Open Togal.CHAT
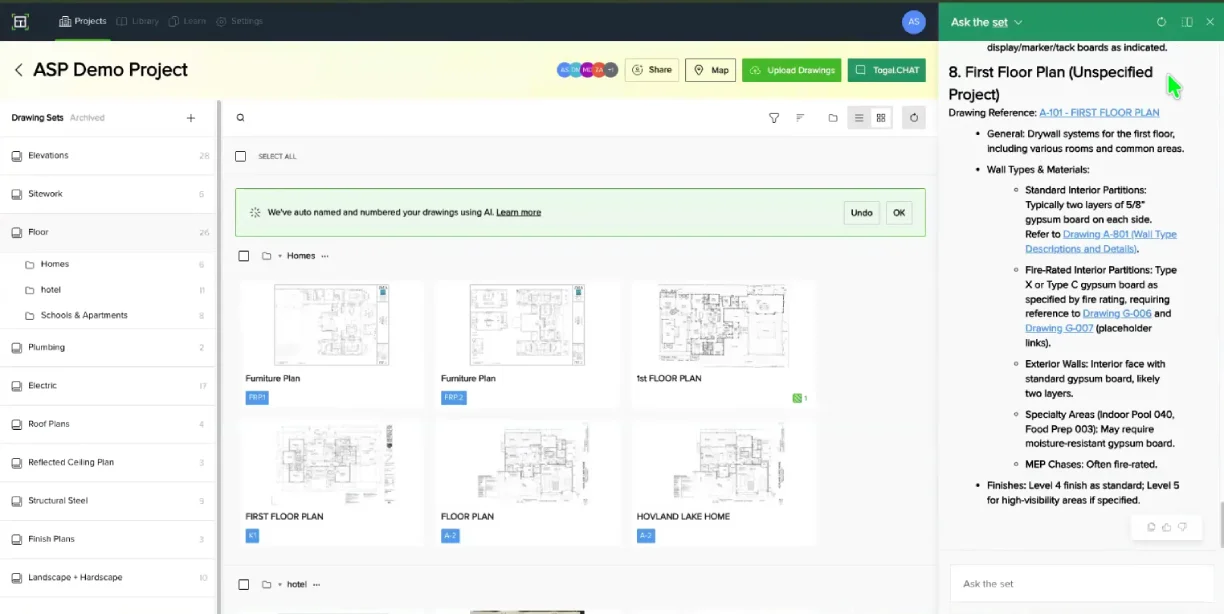Screen dimensions: 1224x614 (886, 70)
